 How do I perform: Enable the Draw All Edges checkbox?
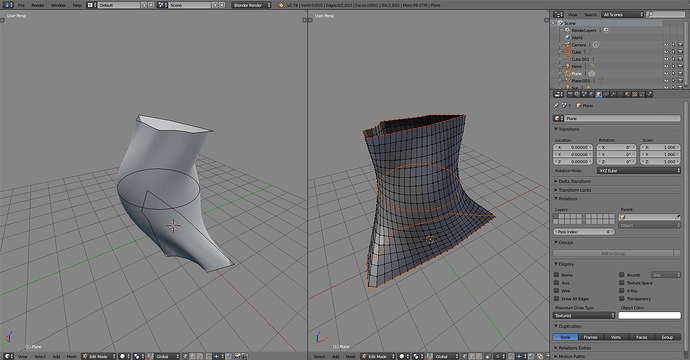pos(556,298)
